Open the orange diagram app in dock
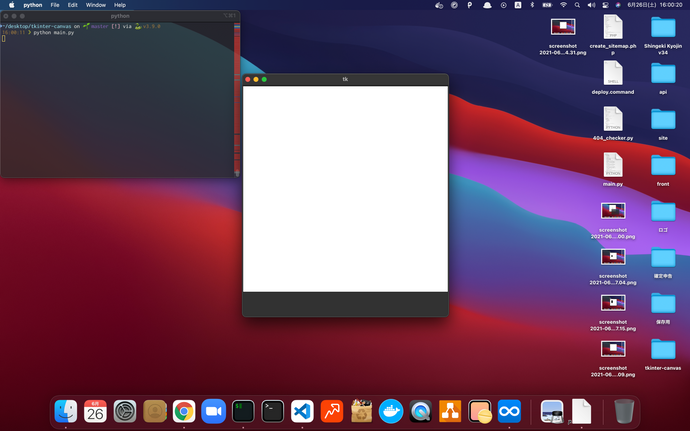This screenshot has width=690, height=431. point(450,411)
